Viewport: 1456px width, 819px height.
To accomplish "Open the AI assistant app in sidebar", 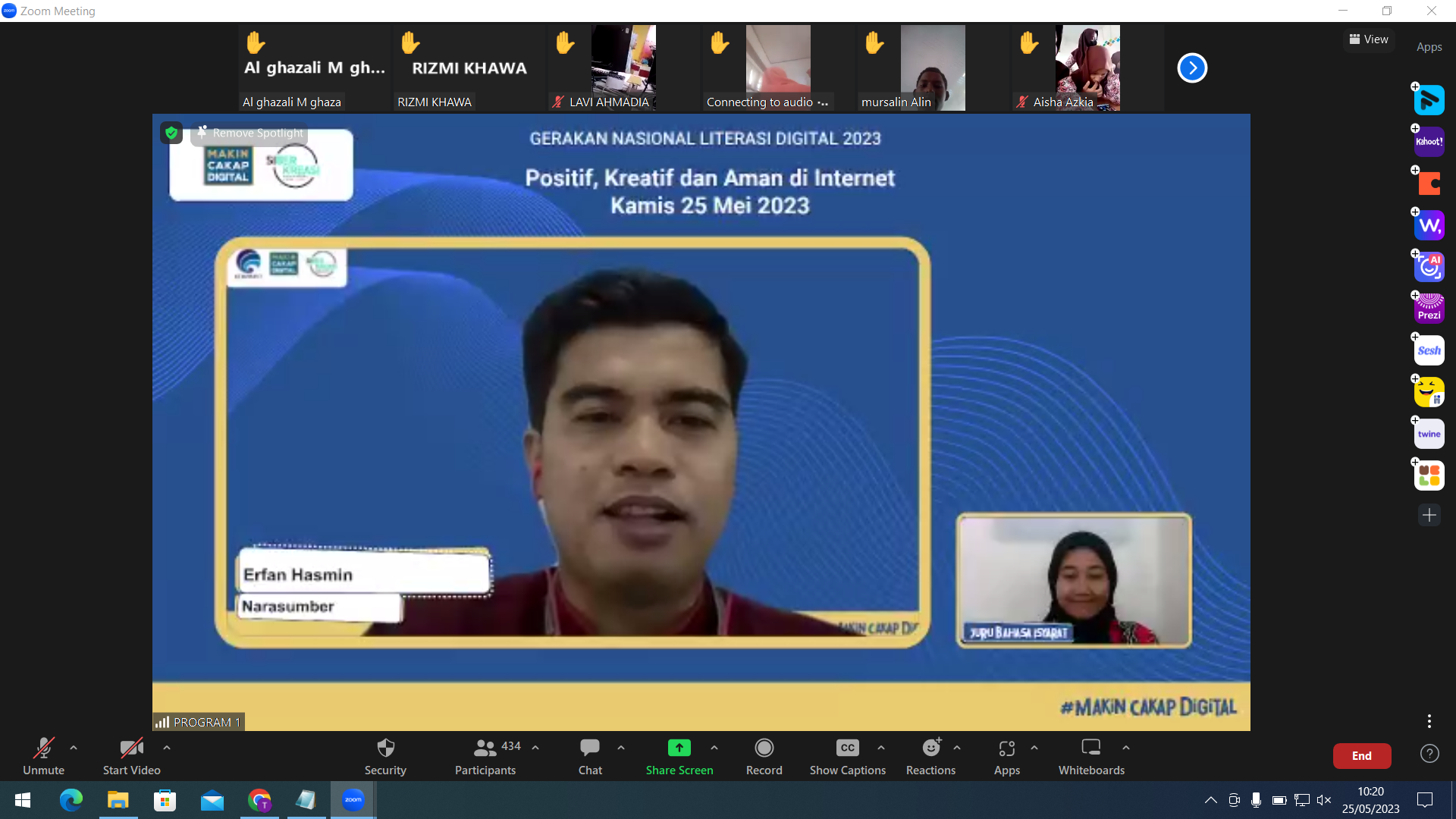I will click(x=1429, y=267).
